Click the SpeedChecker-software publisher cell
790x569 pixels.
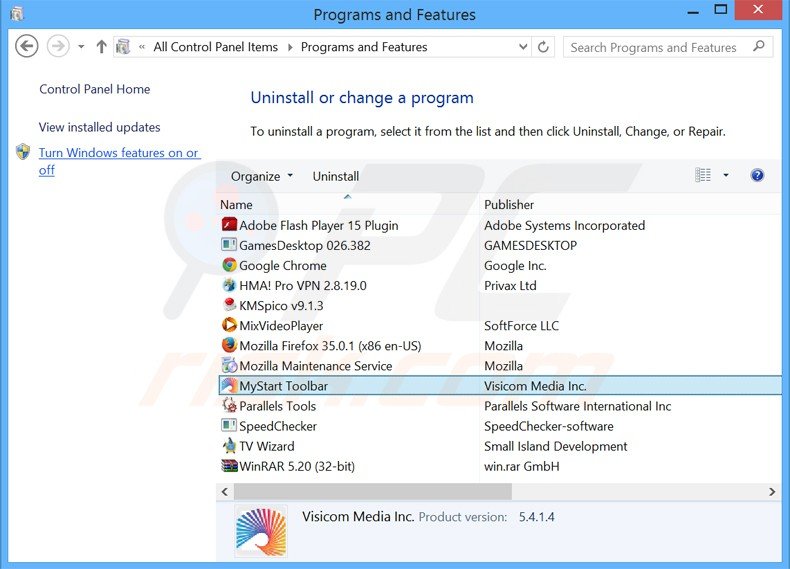pyautogui.click(x=549, y=426)
